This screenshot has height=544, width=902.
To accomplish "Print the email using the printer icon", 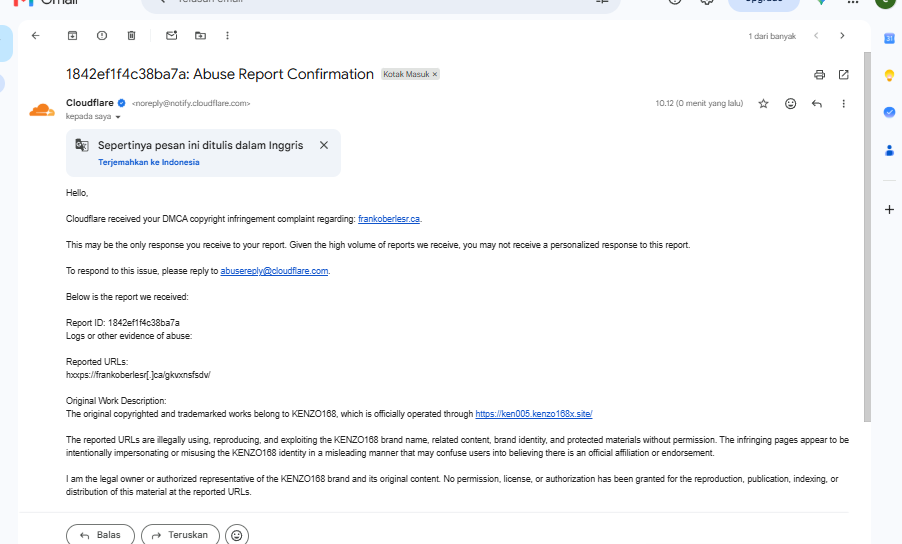I will pos(819,75).
